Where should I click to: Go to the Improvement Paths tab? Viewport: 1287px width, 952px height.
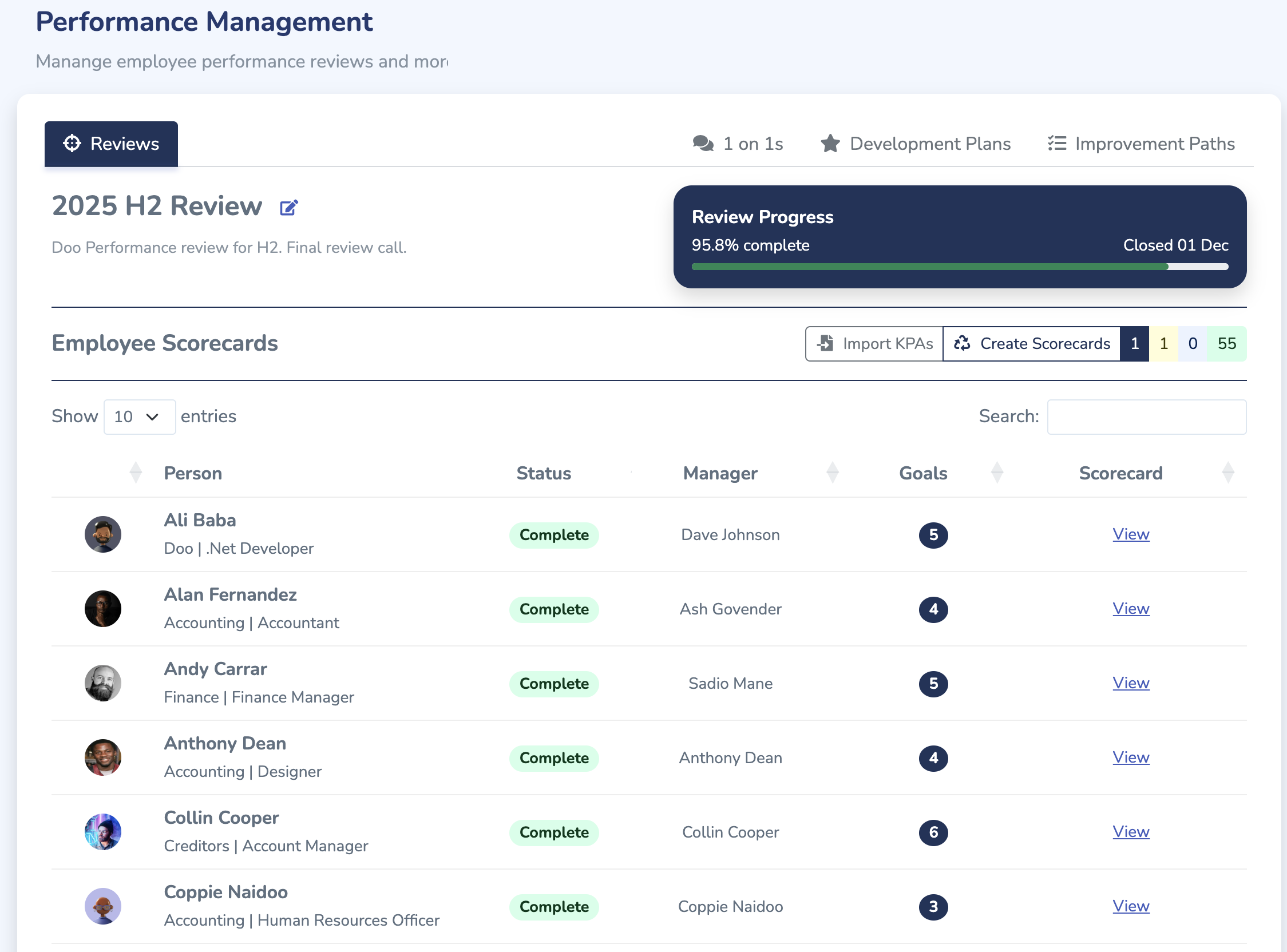[x=1141, y=144]
